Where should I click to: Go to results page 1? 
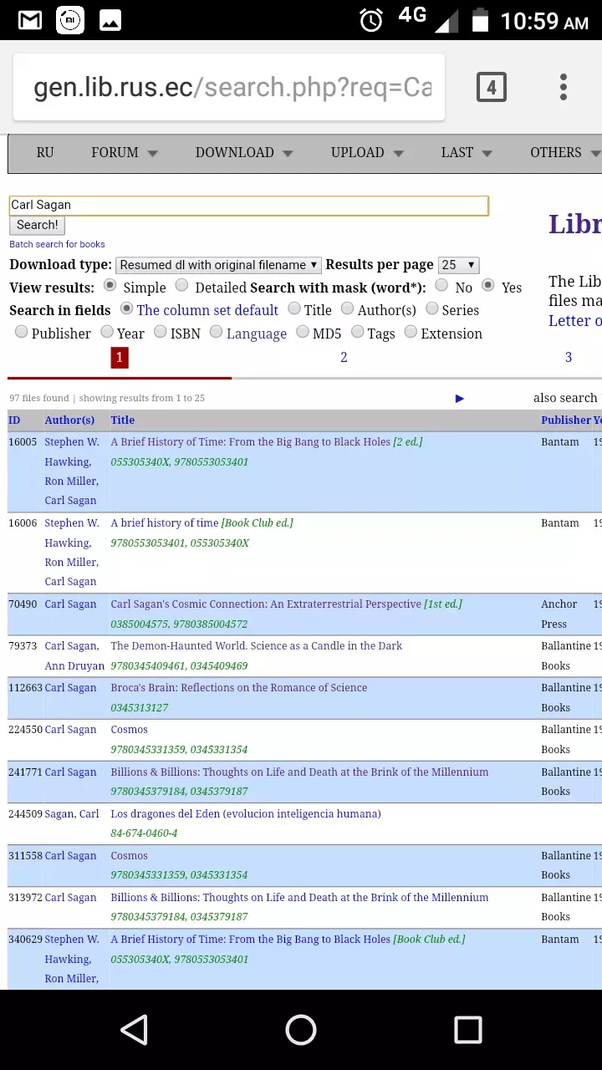pos(119,358)
